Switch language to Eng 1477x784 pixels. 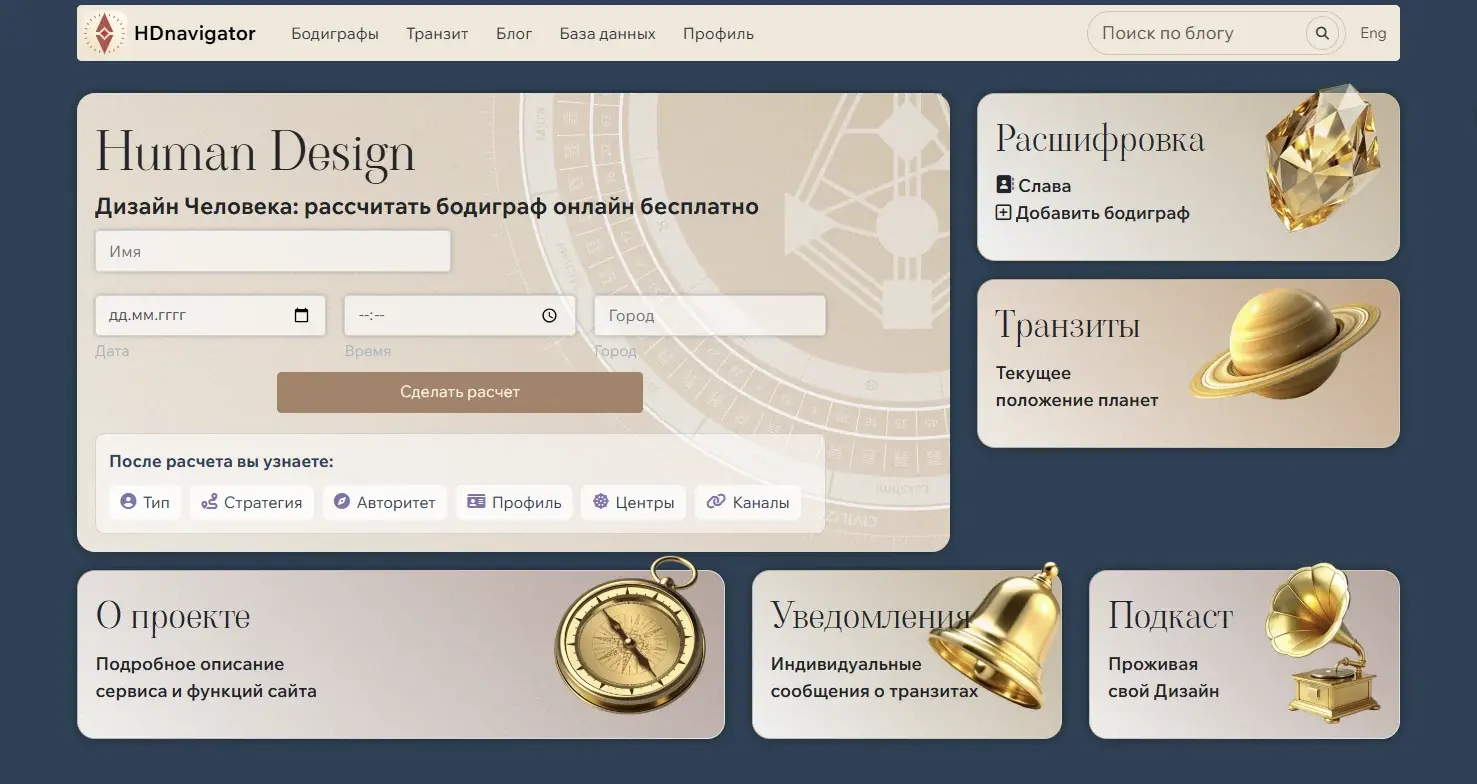click(x=1373, y=33)
